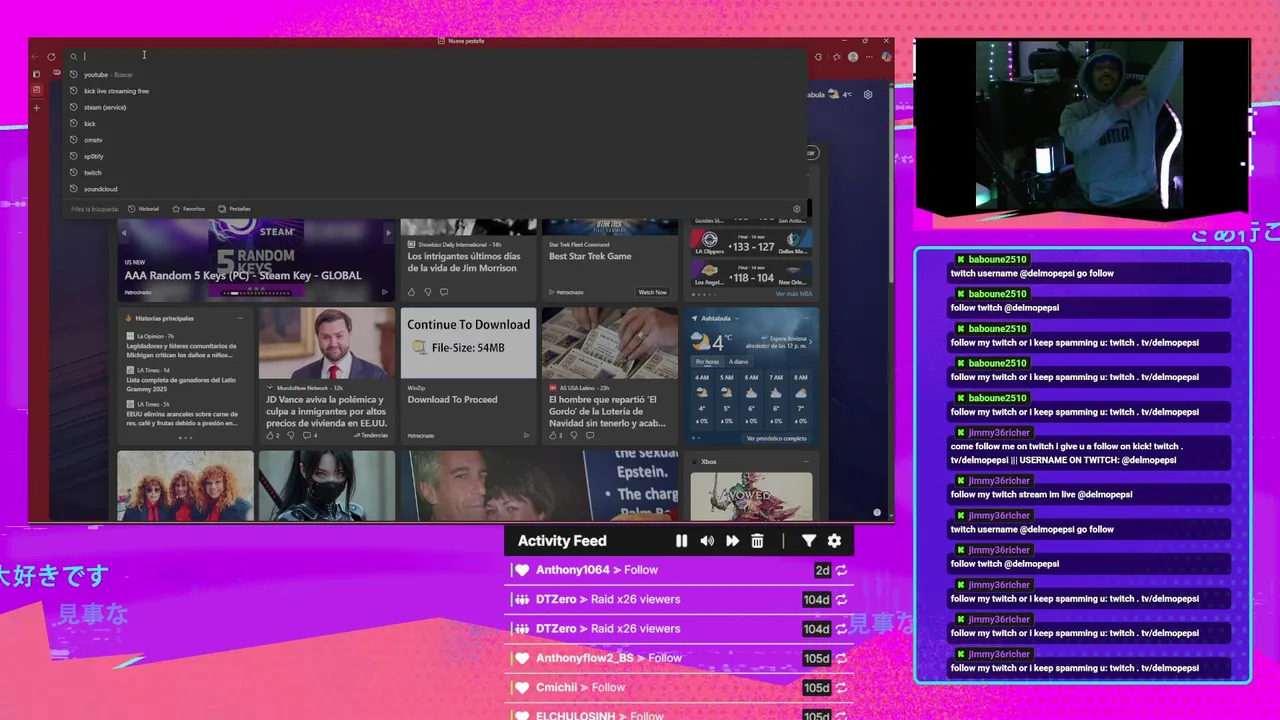Open browser favorites star icon

tap(836, 57)
